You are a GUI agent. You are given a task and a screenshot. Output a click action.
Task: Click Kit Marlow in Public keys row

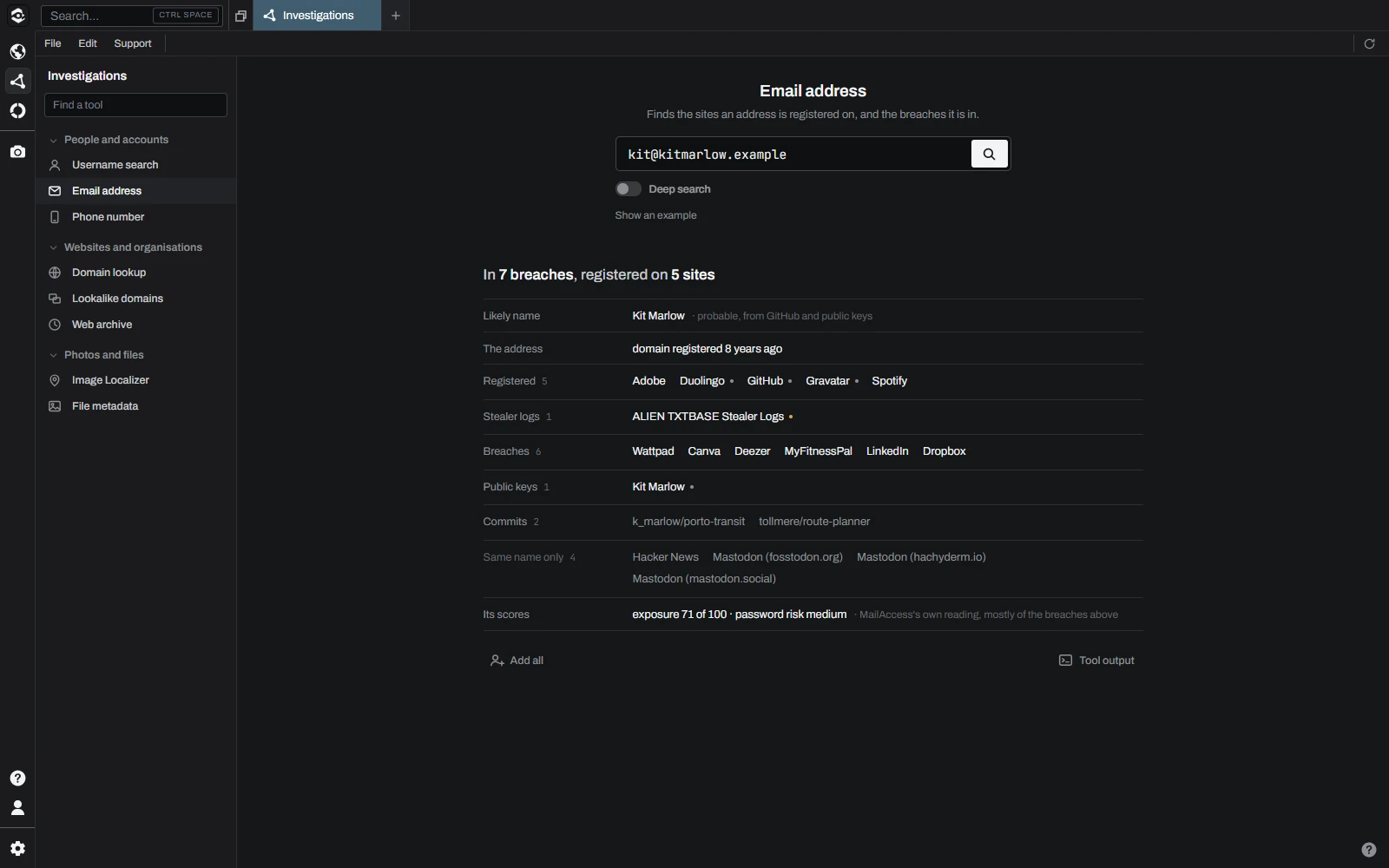point(658,487)
